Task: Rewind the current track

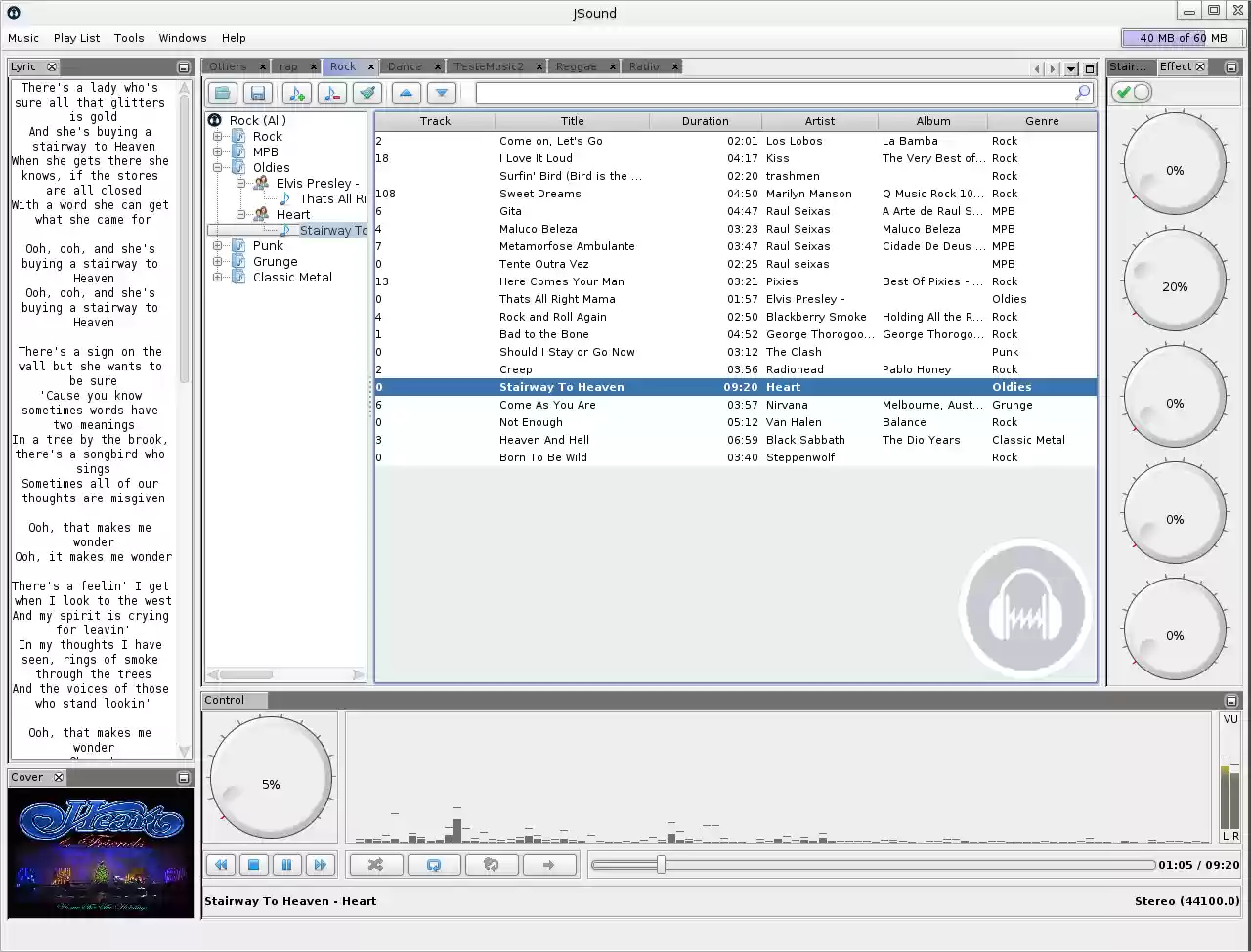Action: click(x=221, y=864)
